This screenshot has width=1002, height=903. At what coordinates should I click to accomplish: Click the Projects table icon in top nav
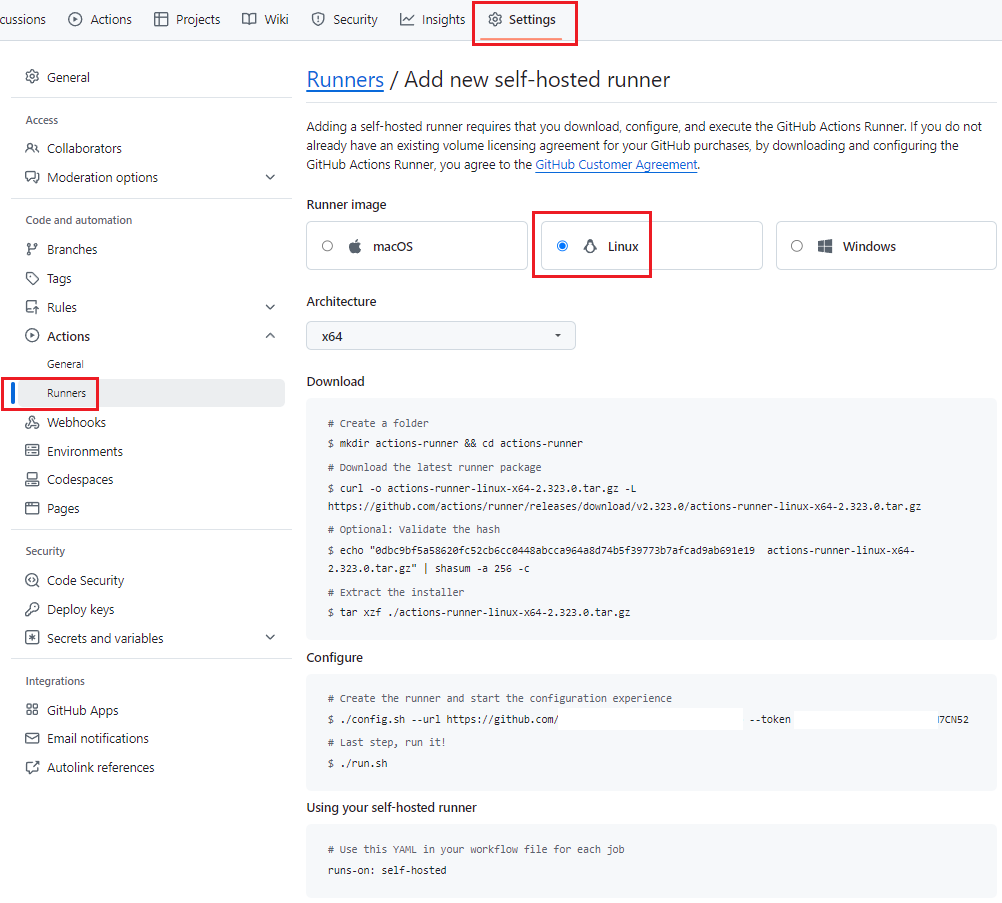coord(161,20)
